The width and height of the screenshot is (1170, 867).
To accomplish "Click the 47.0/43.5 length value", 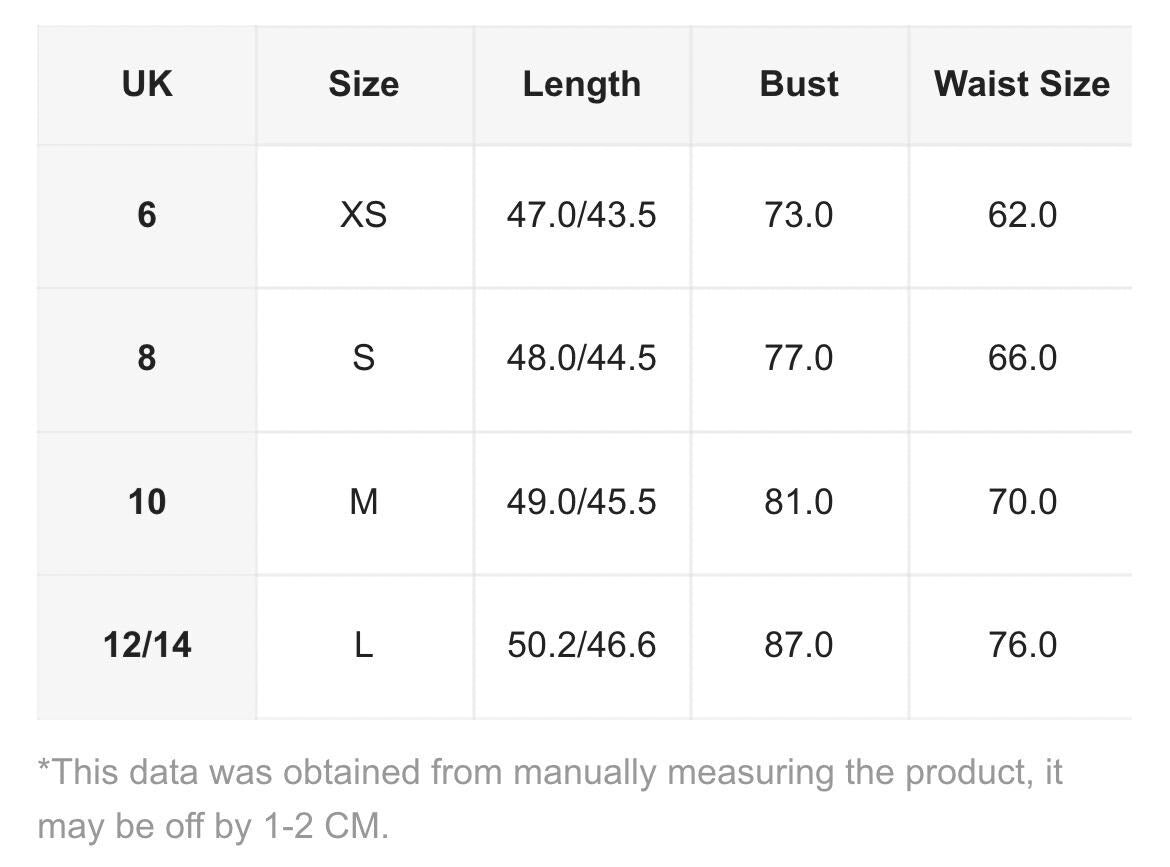I will click(x=581, y=215).
